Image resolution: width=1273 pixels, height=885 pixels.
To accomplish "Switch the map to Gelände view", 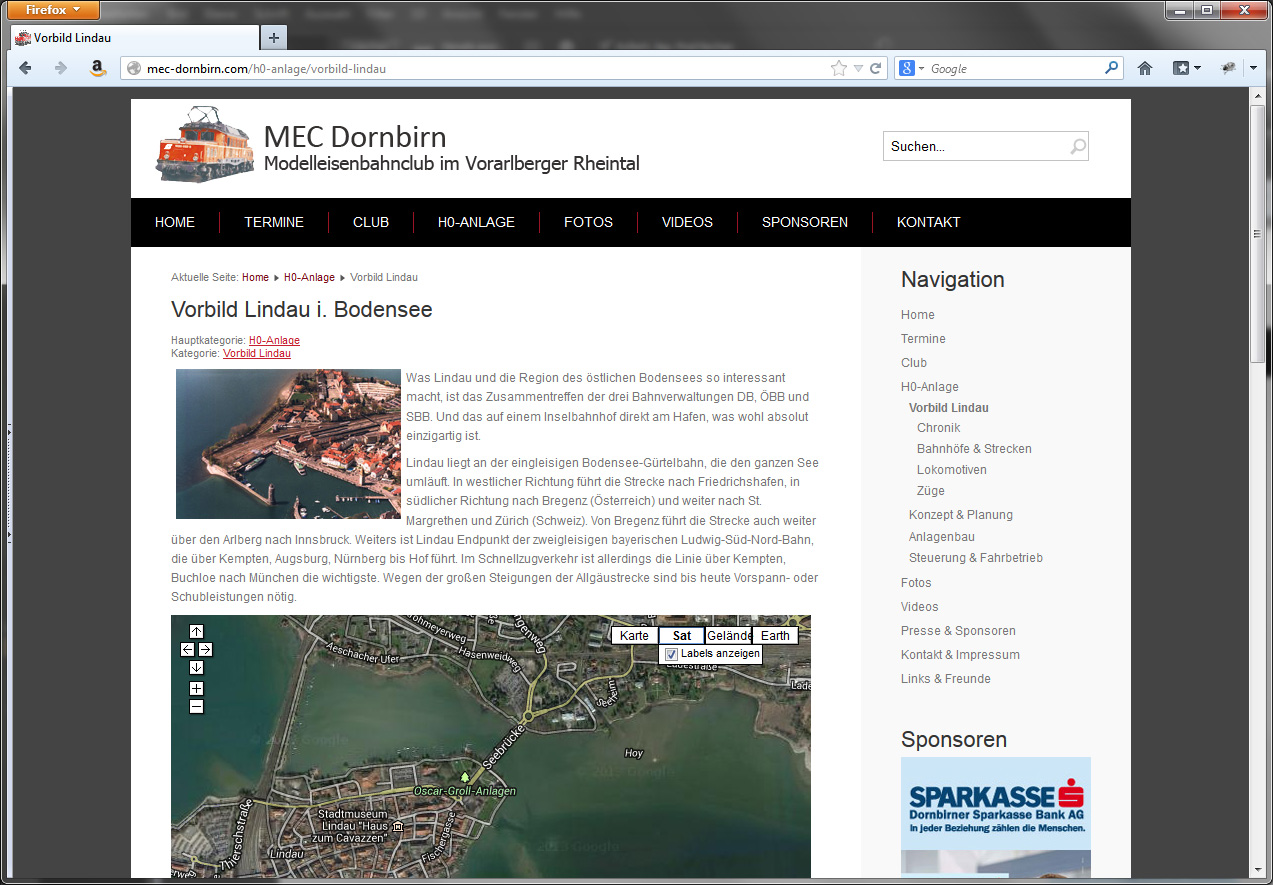I will tap(729, 635).
